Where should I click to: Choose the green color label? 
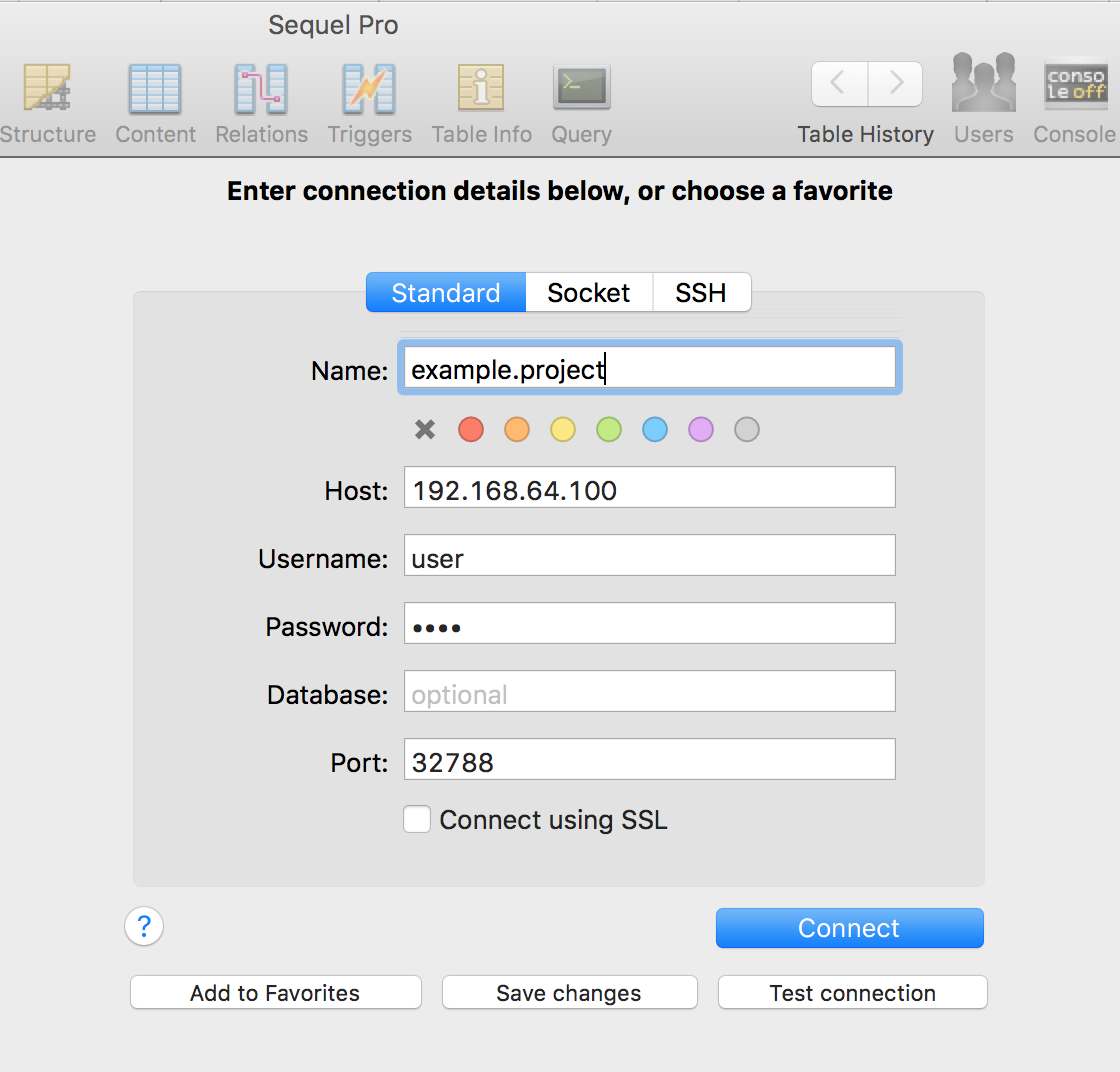(x=609, y=429)
